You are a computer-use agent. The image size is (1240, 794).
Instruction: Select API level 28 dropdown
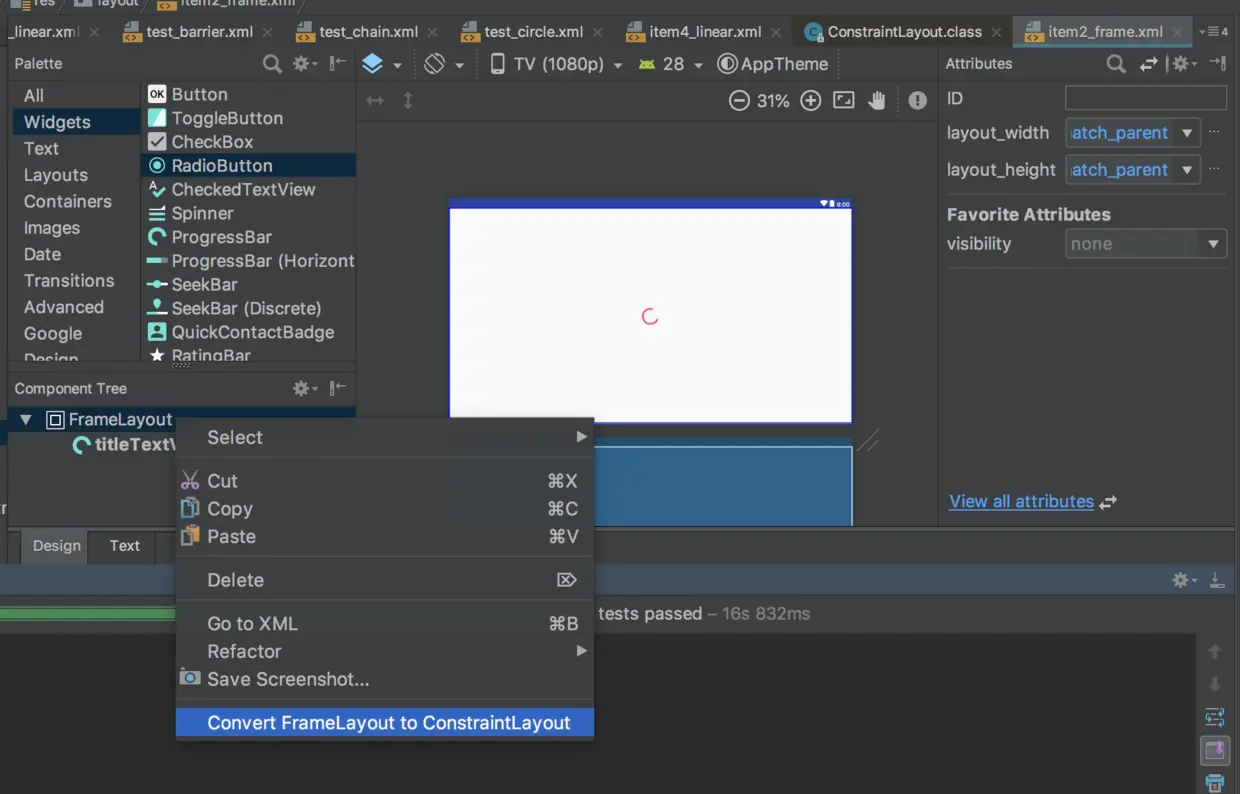pyautogui.click(x=671, y=64)
